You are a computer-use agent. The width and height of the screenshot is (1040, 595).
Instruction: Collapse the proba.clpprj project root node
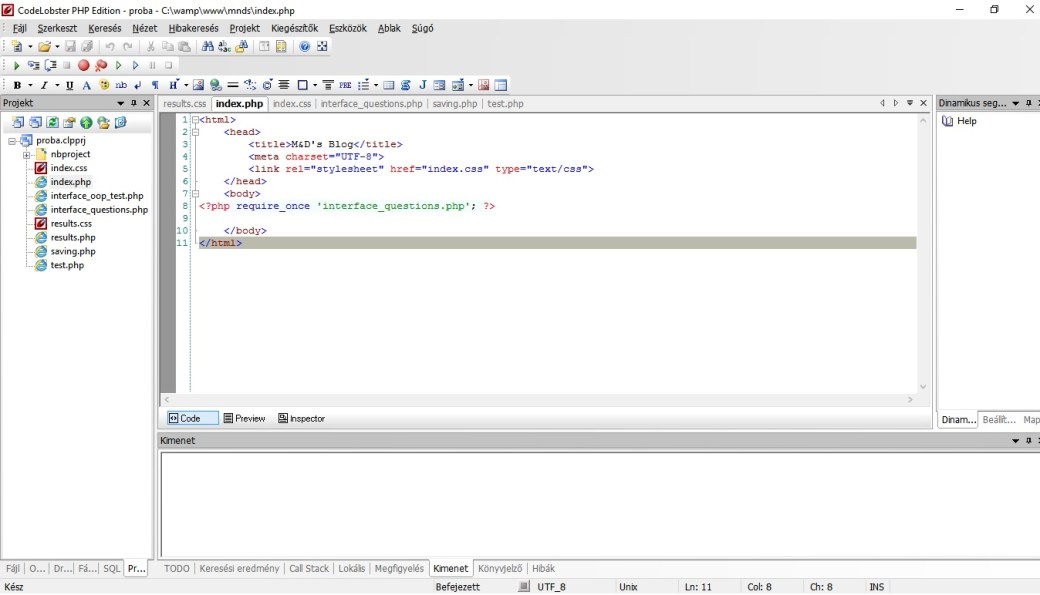click(x=12, y=141)
